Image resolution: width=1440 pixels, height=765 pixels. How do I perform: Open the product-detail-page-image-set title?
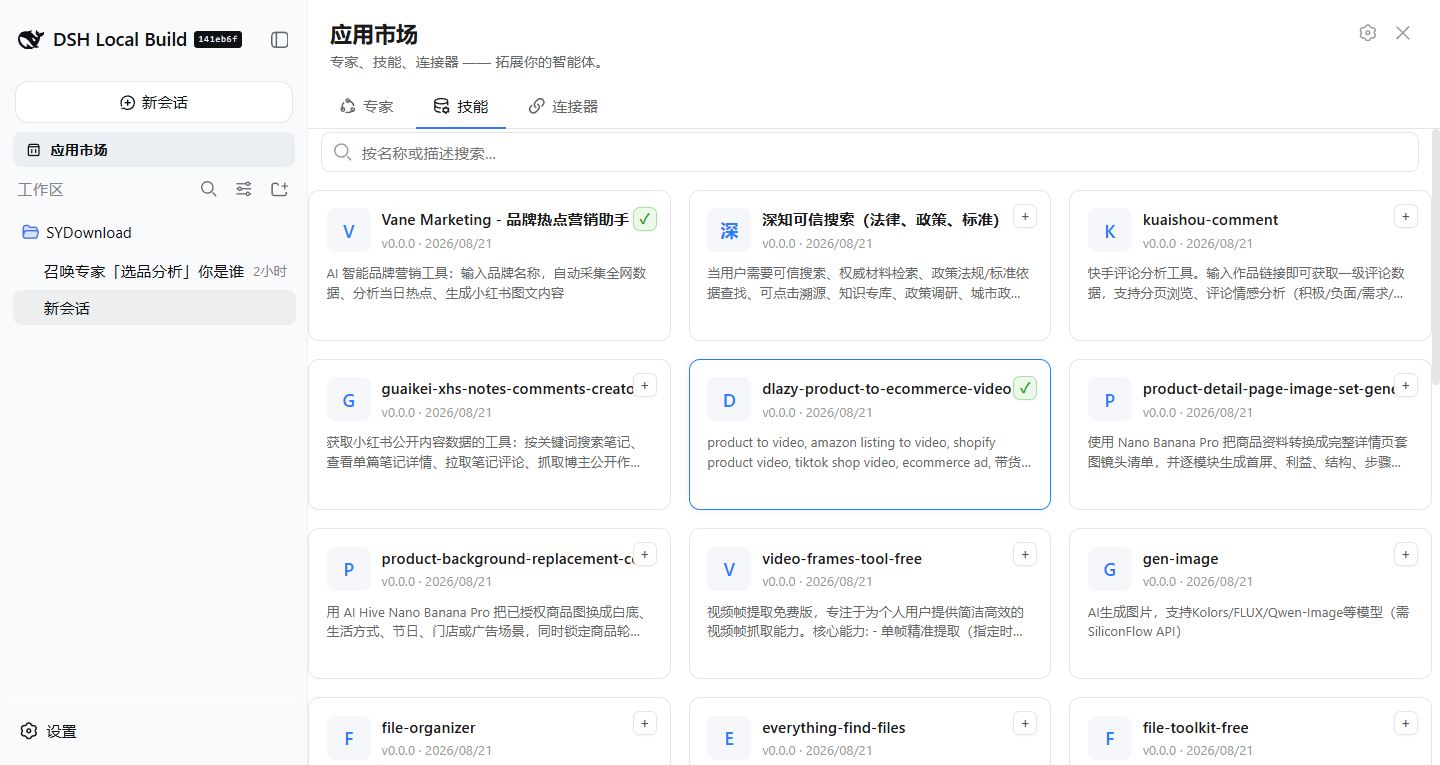coord(1268,389)
